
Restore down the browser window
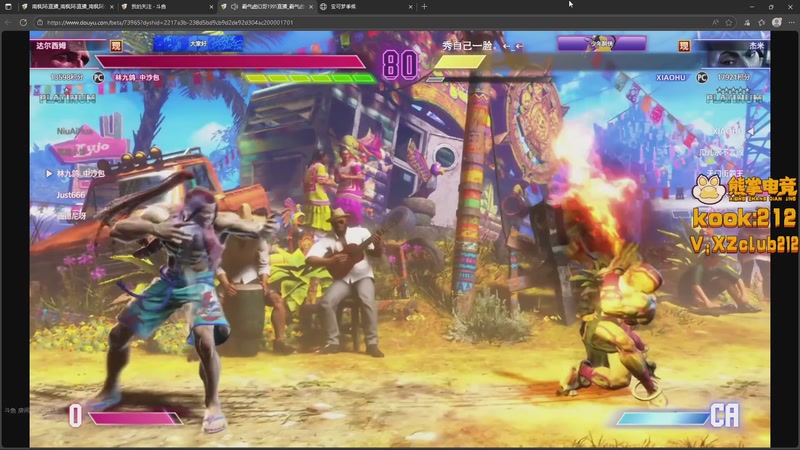771,7
